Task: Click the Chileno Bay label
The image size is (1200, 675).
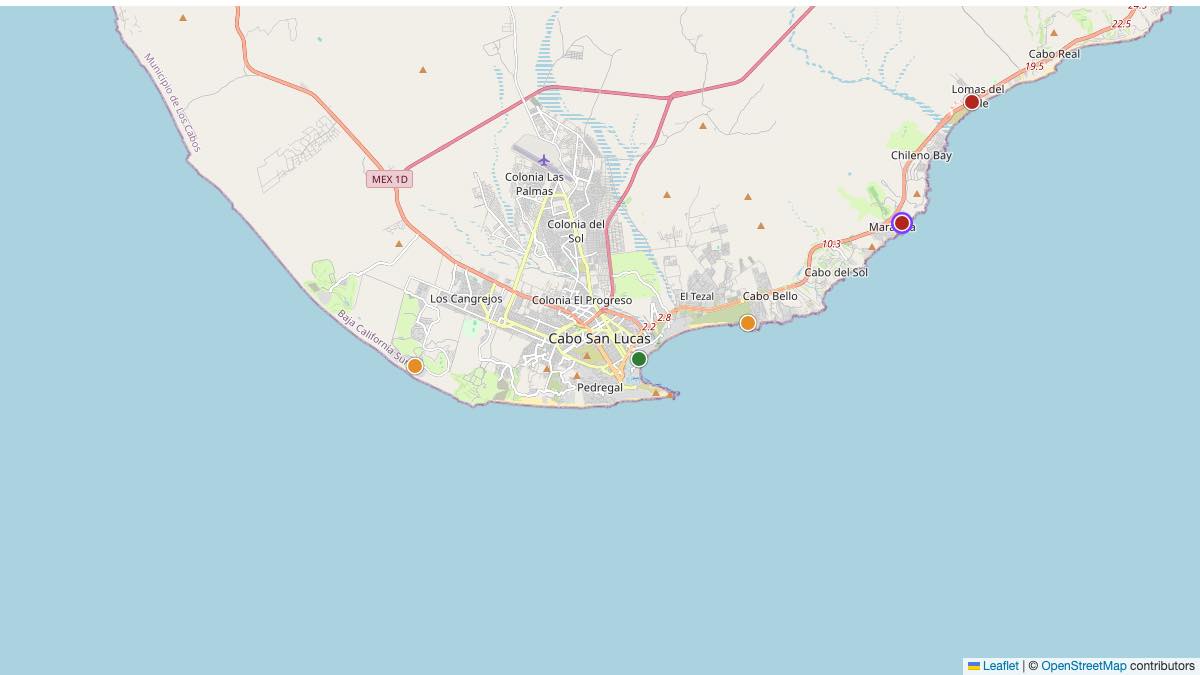Action: coord(921,155)
